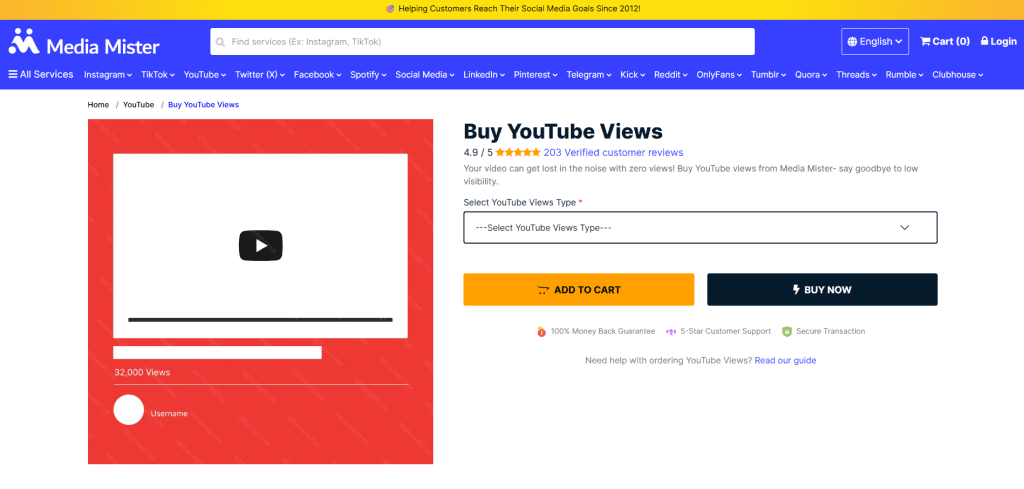This screenshot has width=1024, height=489.
Task: Click the globe icon beside English
Action: 852,42
